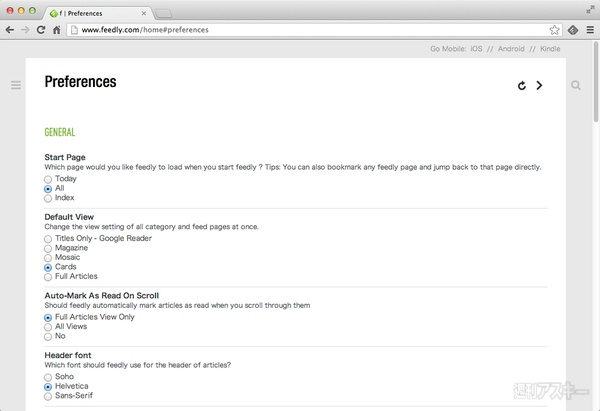This screenshot has width=600, height=411.
Task: Click the feedly search magnifier icon
Action: (x=576, y=85)
